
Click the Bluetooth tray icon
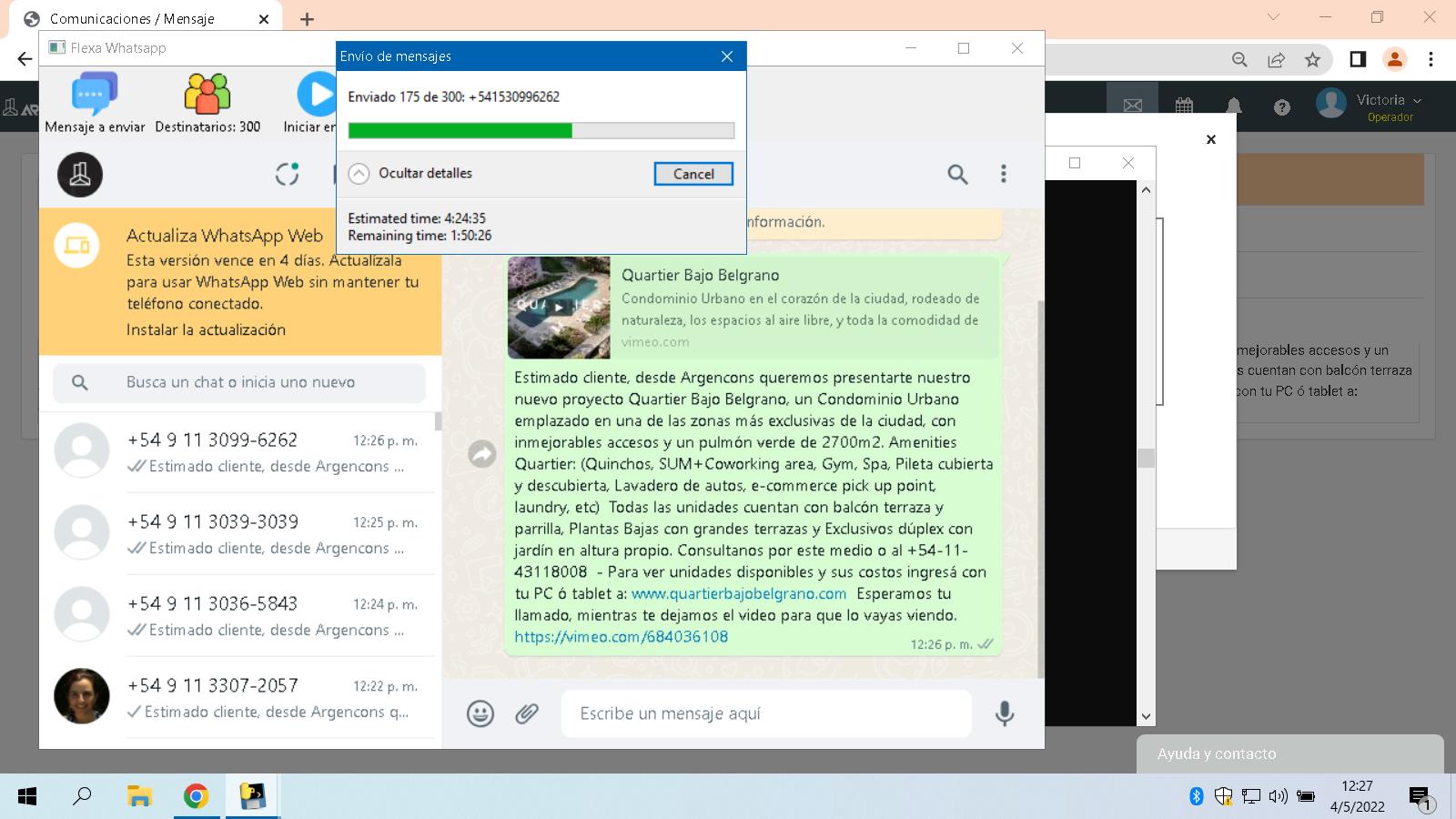1196,796
